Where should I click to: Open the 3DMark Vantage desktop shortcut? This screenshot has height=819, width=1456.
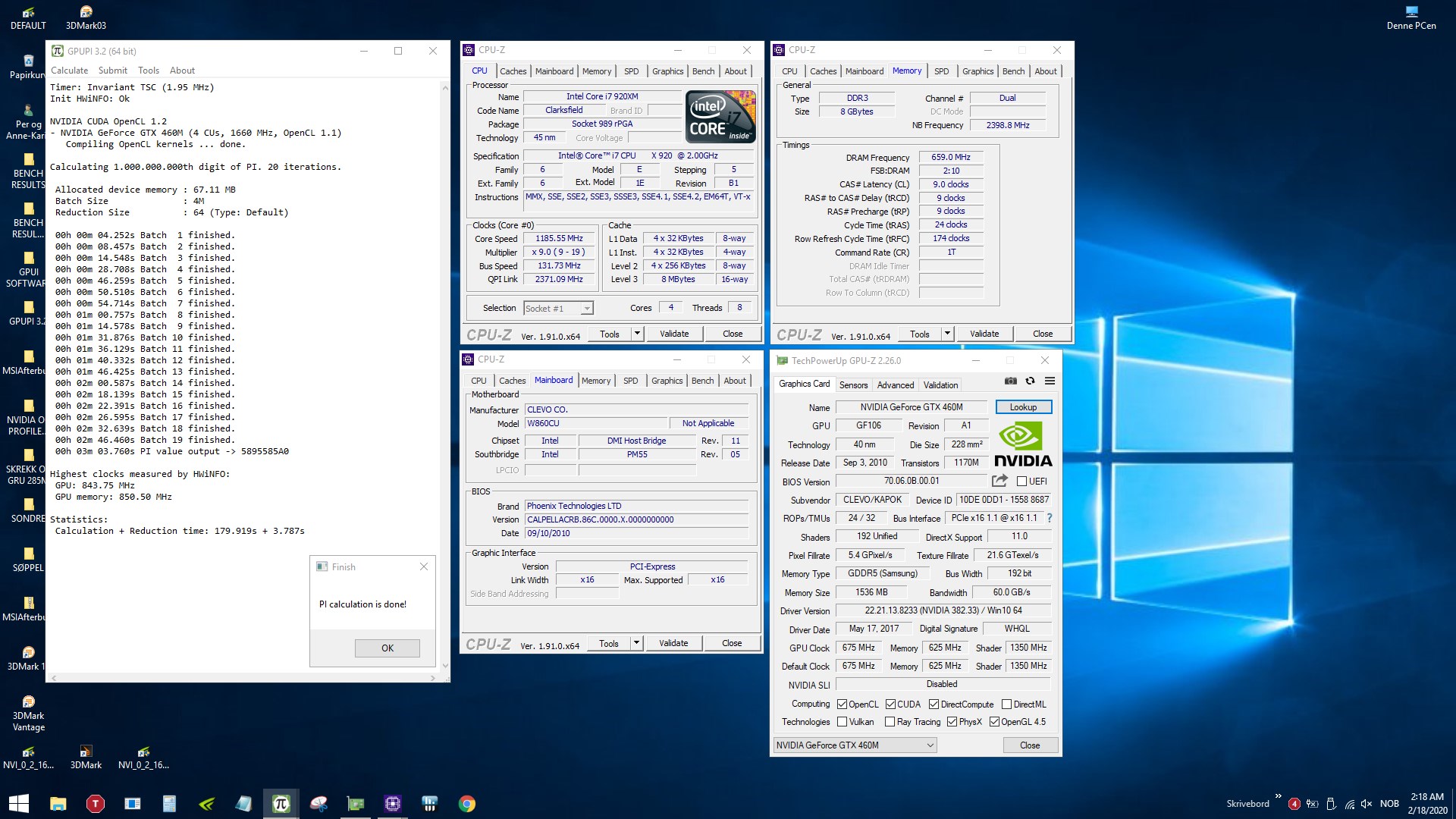(x=28, y=714)
